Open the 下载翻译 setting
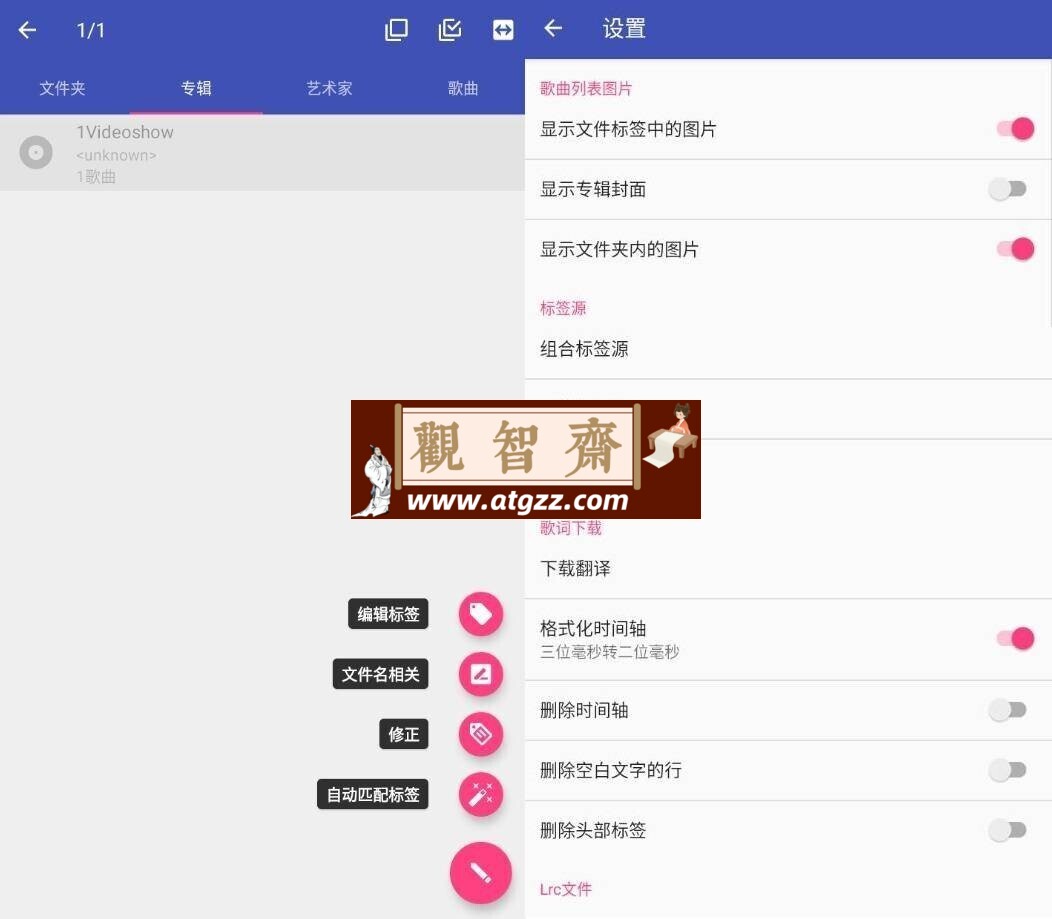 (x=788, y=569)
